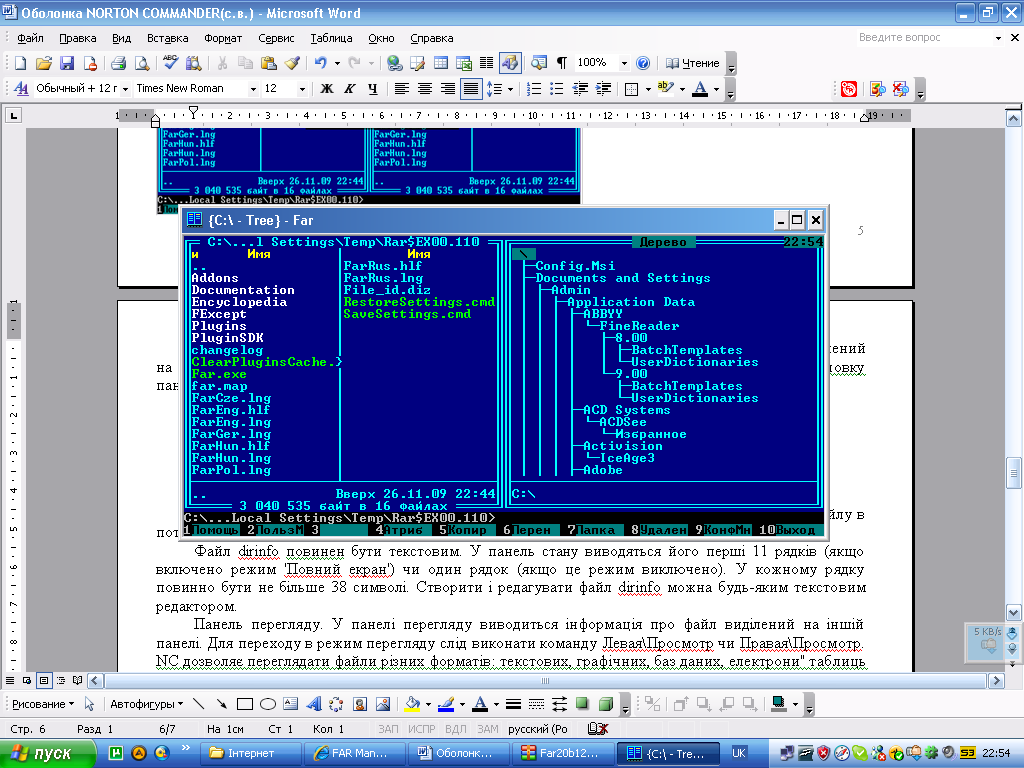Apply the line color brush
The width and height of the screenshot is (1024, 768).
click(x=446, y=704)
